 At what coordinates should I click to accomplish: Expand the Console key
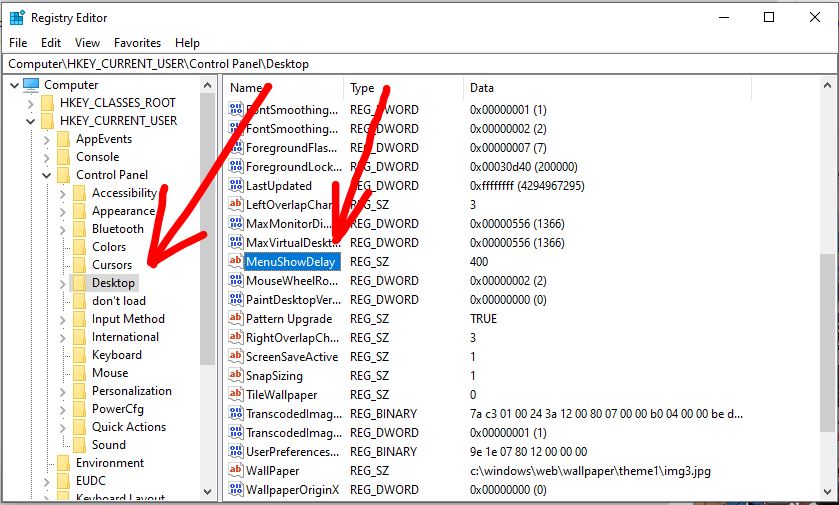click(x=47, y=158)
